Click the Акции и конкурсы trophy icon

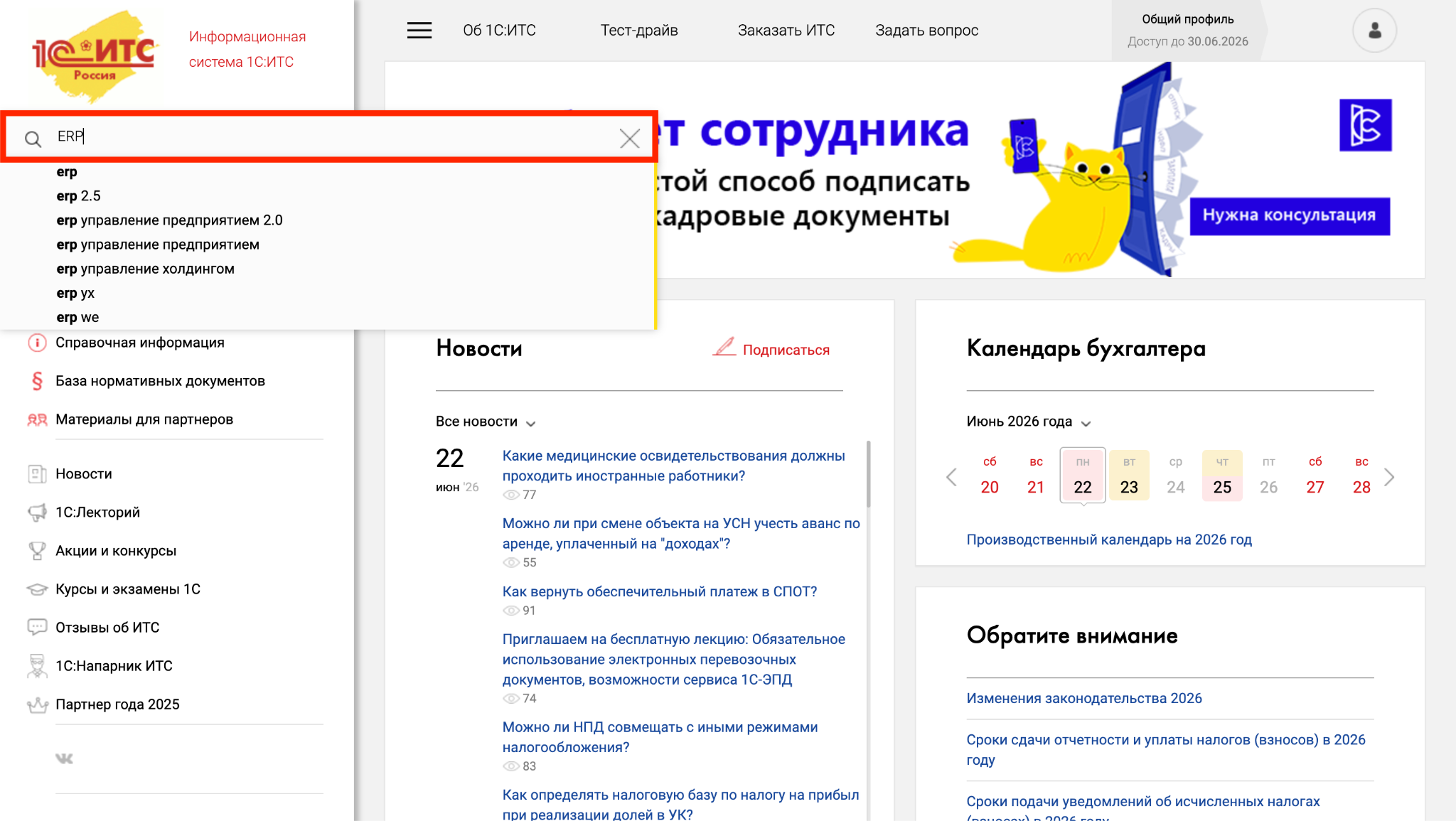[x=37, y=551]
